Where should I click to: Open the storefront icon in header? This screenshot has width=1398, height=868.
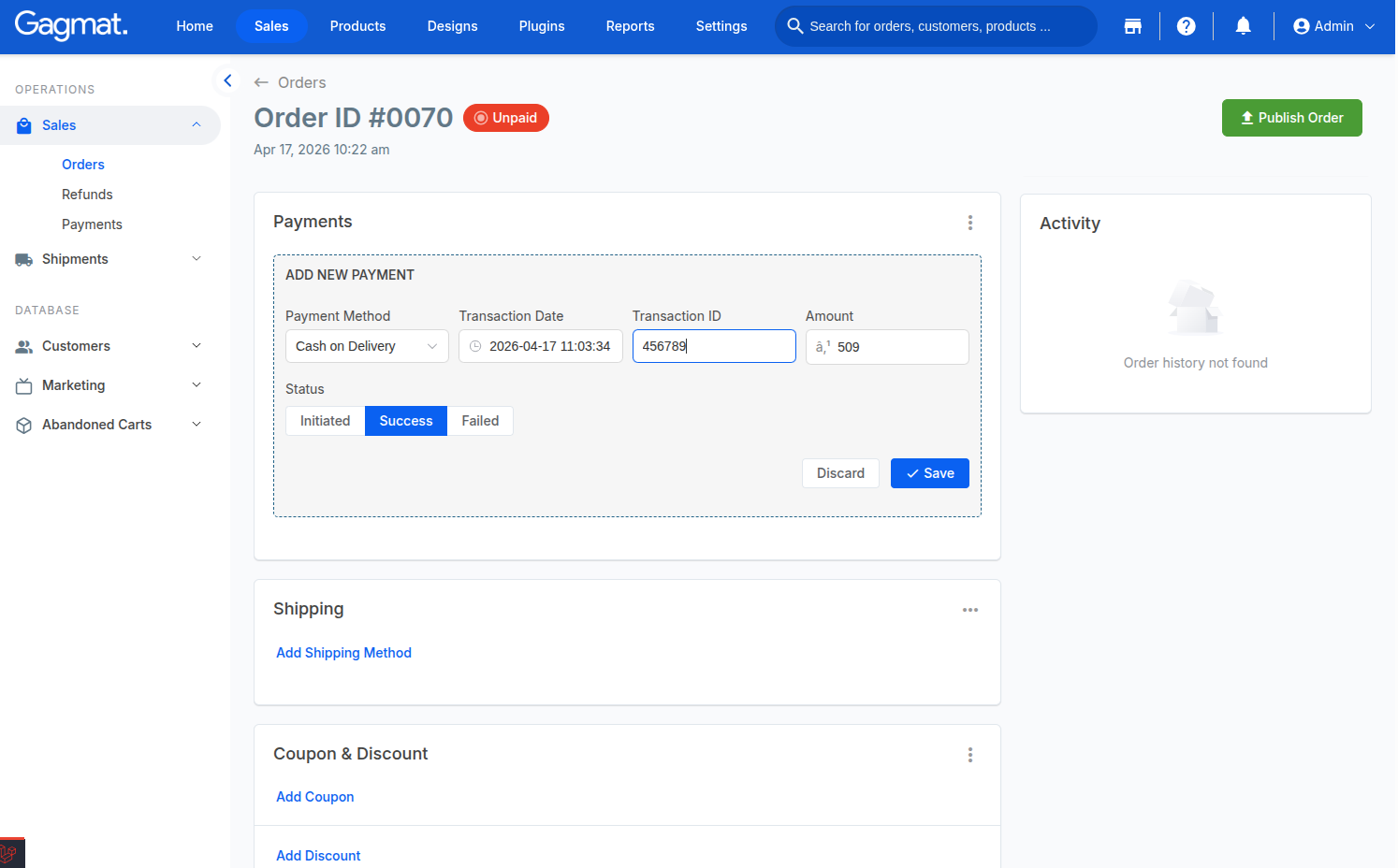click(1132, 26)
